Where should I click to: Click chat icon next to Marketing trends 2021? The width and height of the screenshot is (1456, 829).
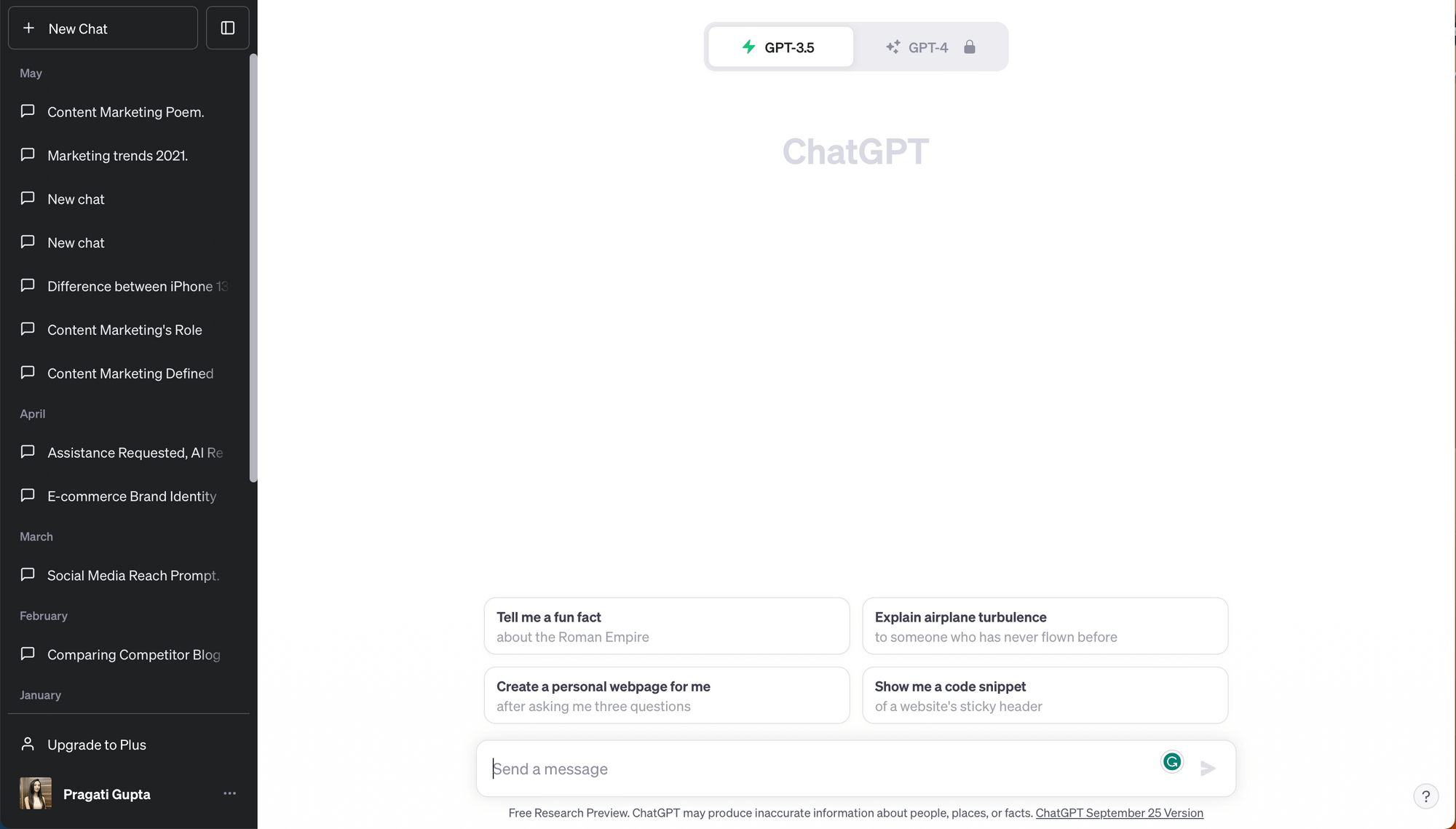[x=28, y=155]
